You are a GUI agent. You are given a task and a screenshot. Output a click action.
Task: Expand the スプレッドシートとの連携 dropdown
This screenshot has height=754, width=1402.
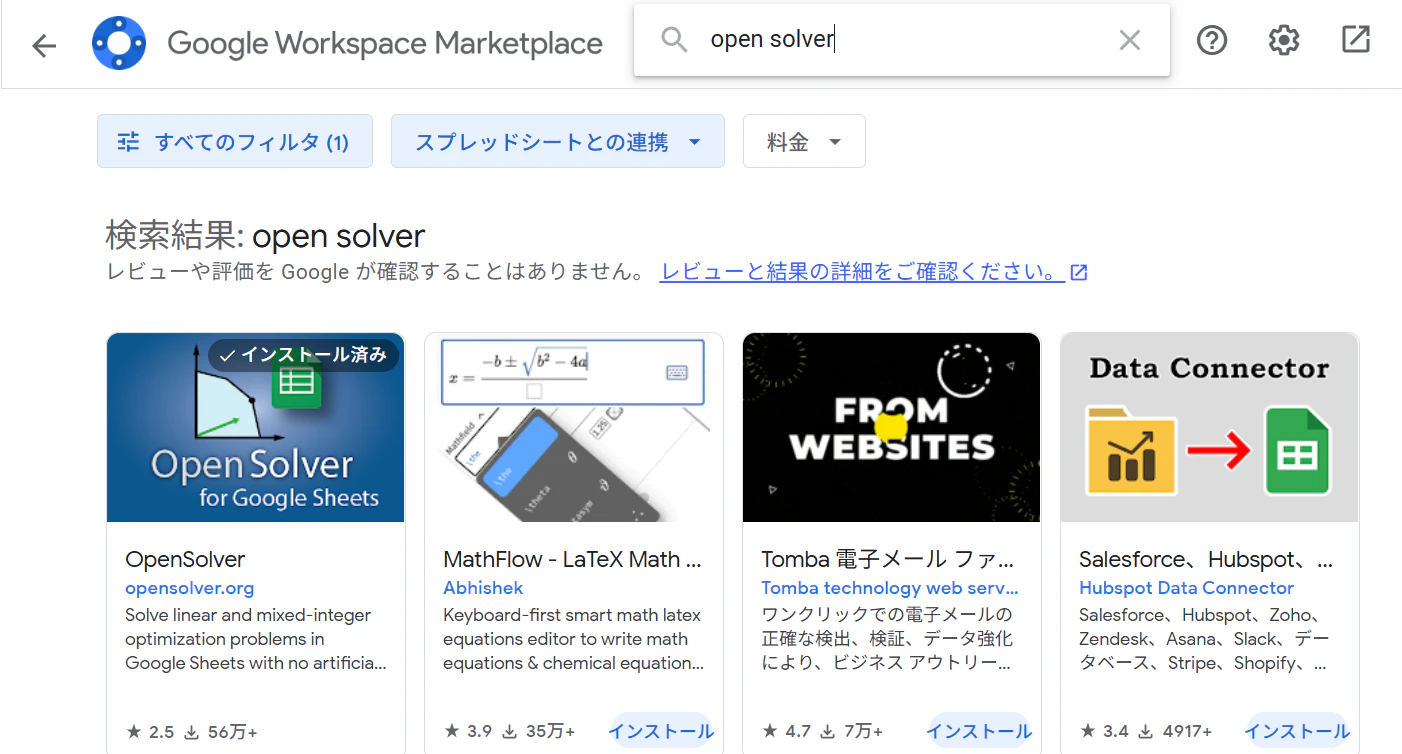[x=558, y=141]
